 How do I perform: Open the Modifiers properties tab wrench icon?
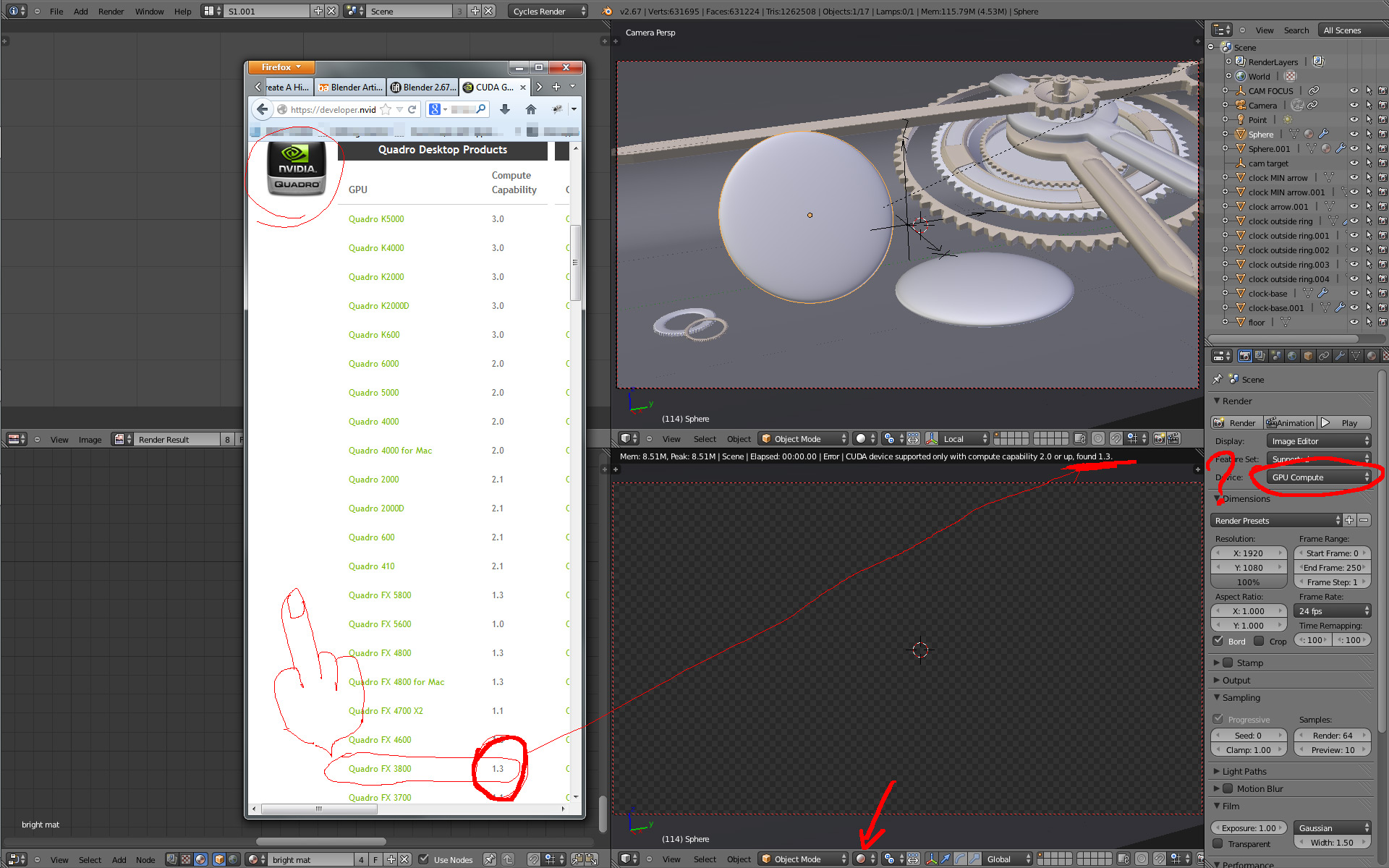[1340, 356]
